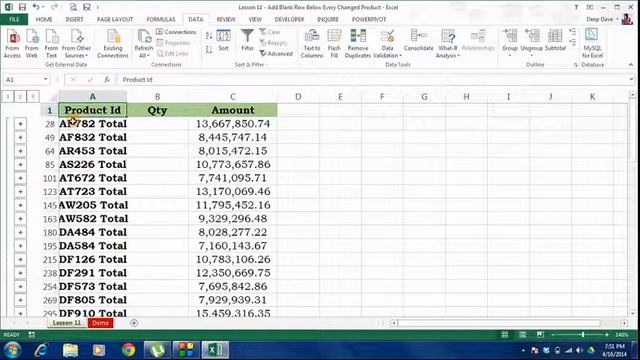This screenshot has height=360, width=640.
Task: Switch to FORMULAS tab
Action: point(161,19)
